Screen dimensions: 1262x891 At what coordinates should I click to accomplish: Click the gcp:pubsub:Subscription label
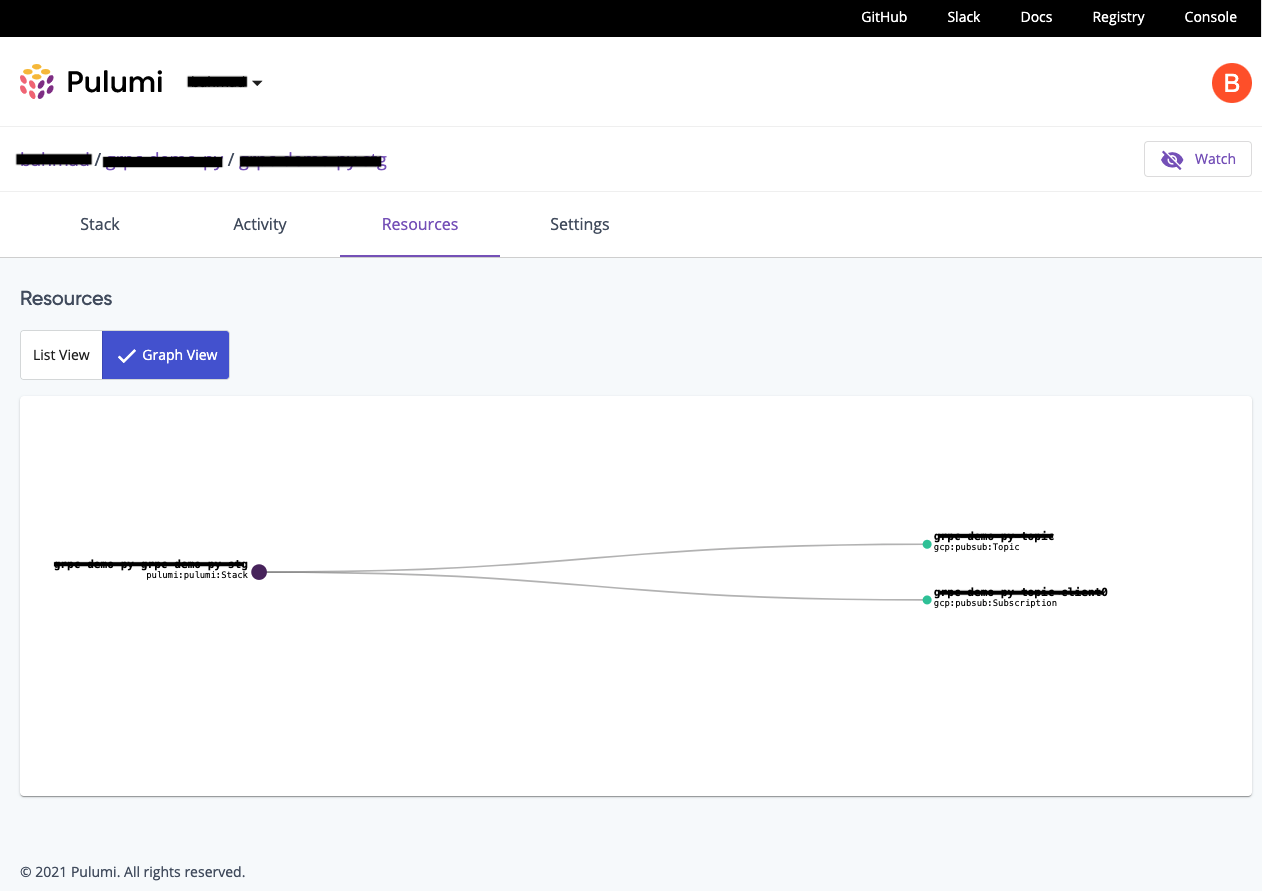995,603
